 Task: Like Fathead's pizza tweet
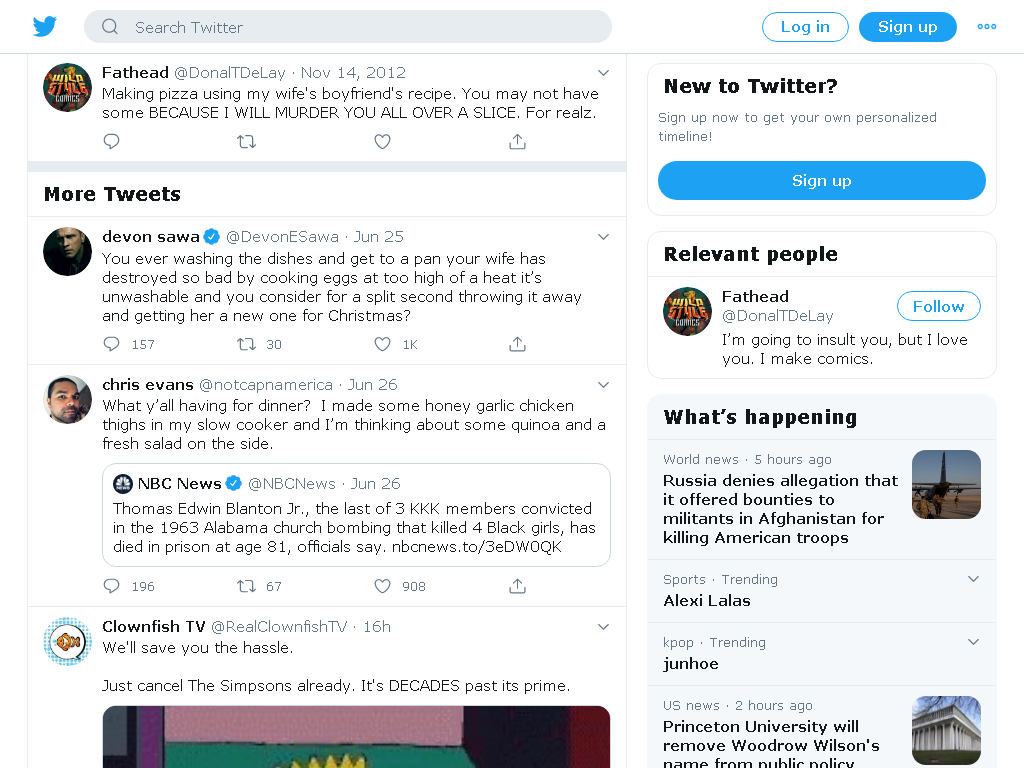[x=383, y=141]
